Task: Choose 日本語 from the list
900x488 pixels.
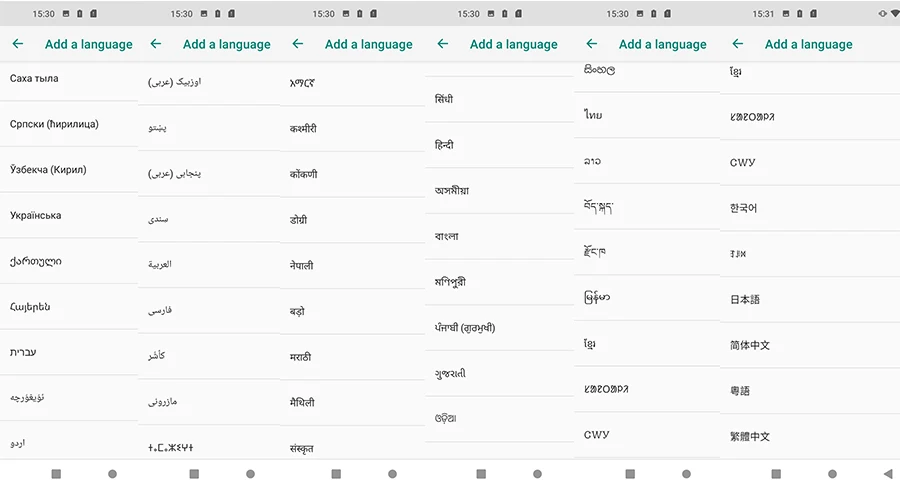Action: coord(810,300)
